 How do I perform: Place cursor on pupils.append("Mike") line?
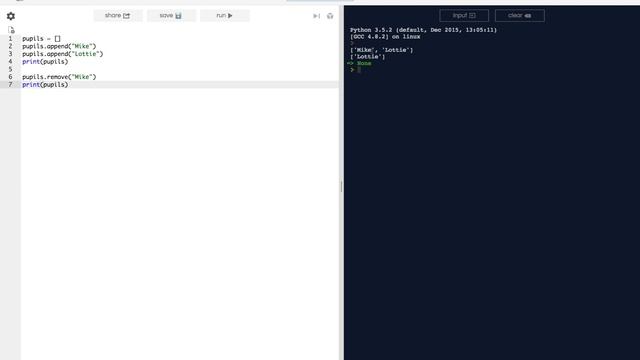(x=59, y=46)
